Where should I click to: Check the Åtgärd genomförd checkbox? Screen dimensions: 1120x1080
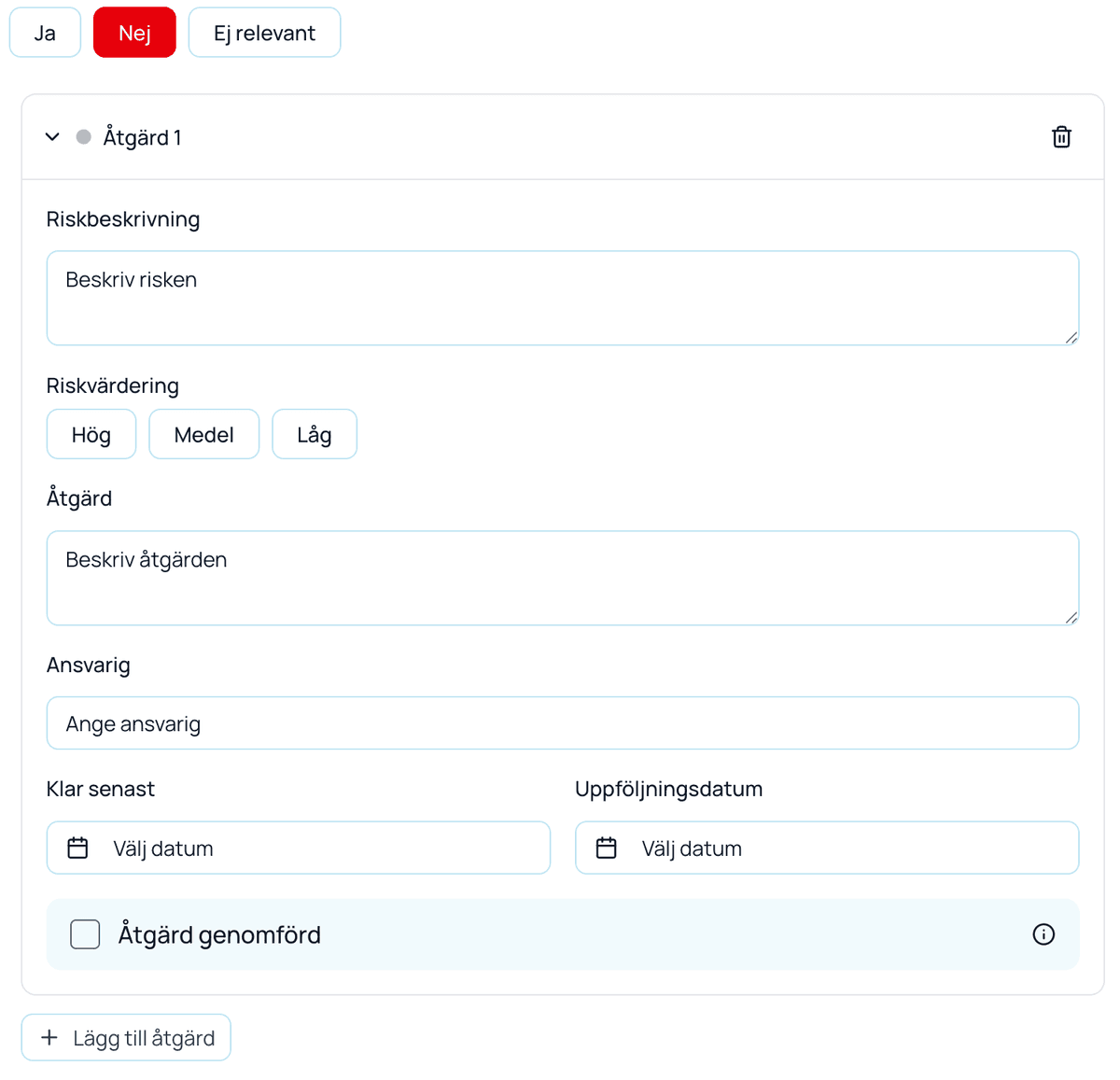point(85,934)
